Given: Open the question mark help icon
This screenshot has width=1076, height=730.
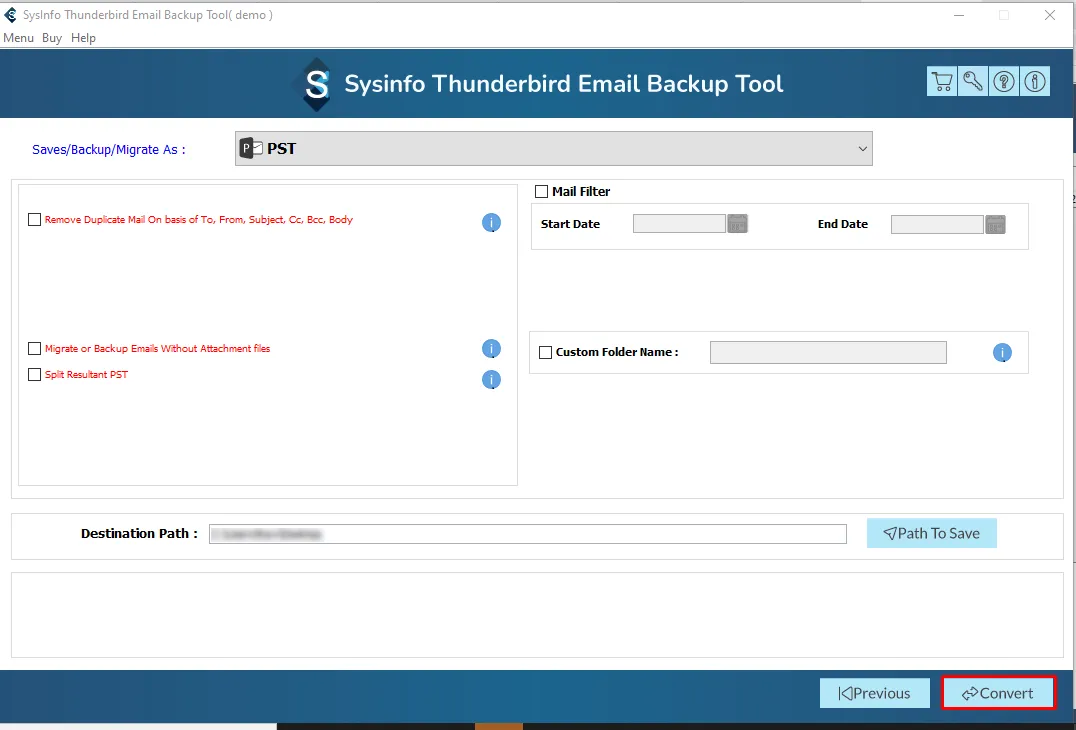Looking at the screenshot, I should [x=1004, y=82].
